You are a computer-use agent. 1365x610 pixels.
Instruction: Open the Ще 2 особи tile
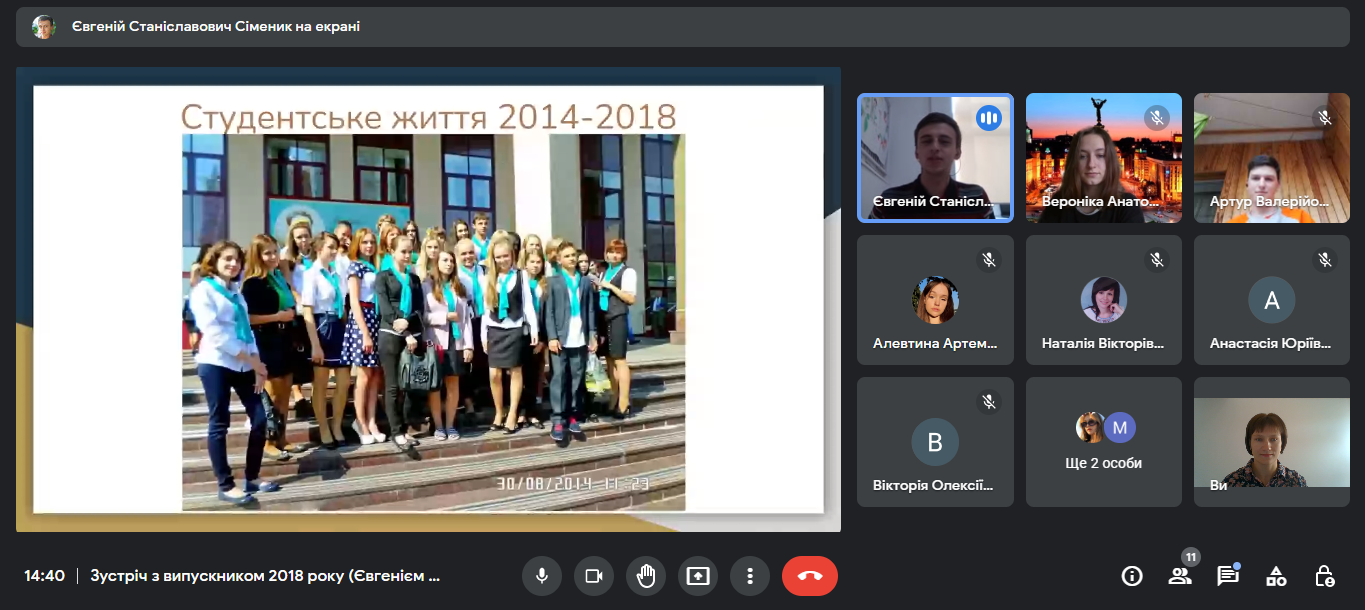[x=1103, y=442]
